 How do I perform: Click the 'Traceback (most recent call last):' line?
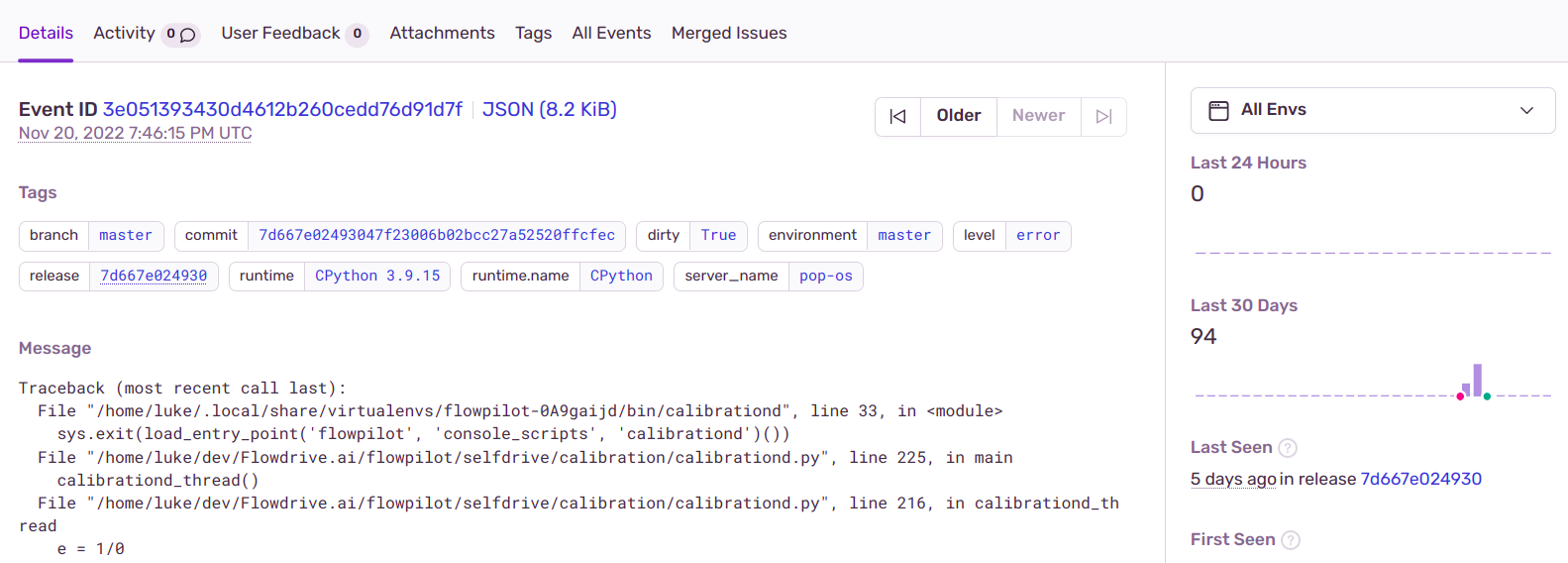[182, 389]
